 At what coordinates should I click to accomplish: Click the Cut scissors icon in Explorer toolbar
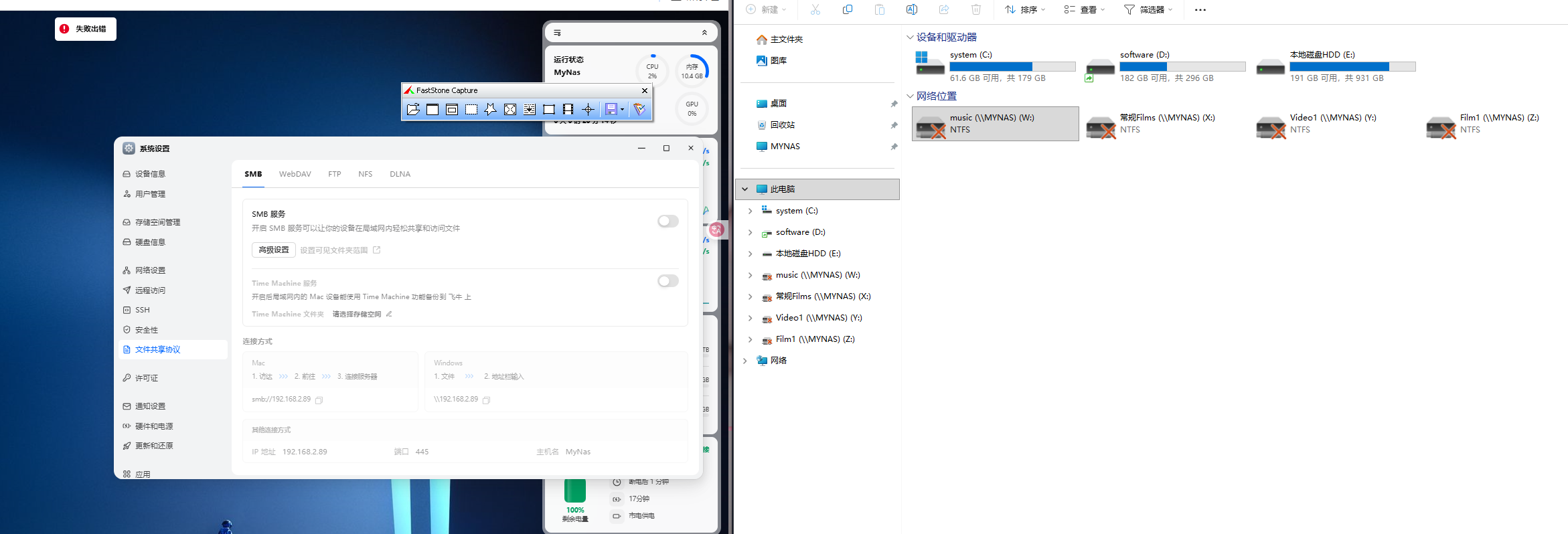815,9
